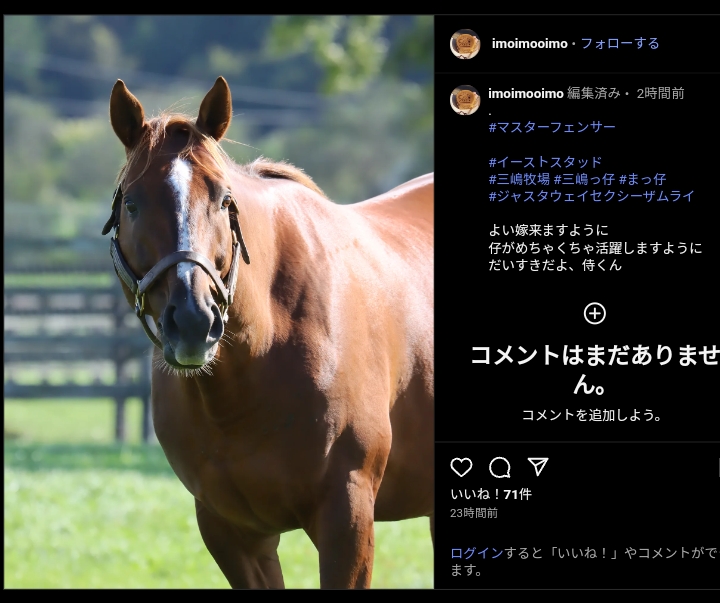Click the 23時間前 post timestamp
Image resolution: width=720 pixels, height=603 pixels.
474,513
